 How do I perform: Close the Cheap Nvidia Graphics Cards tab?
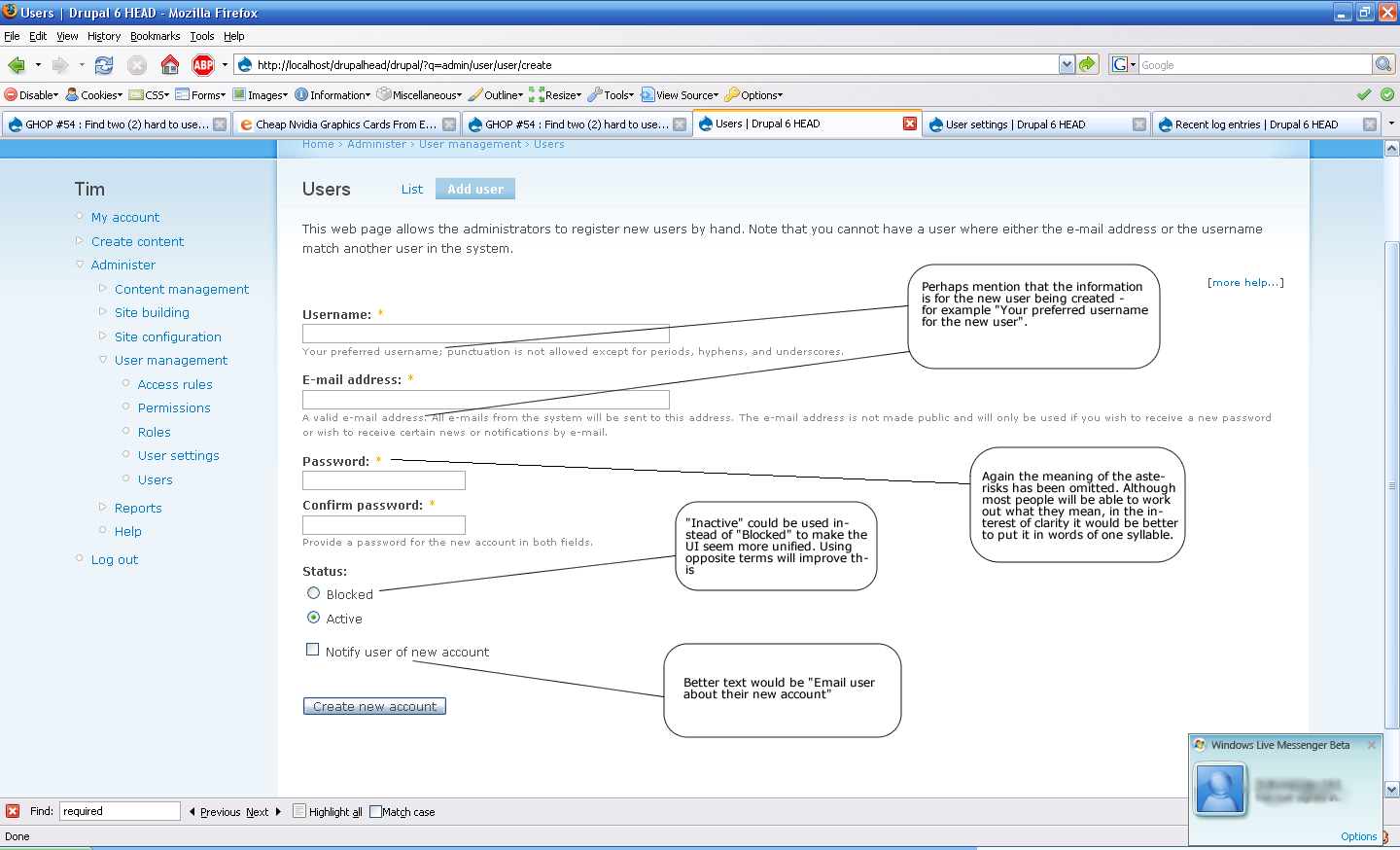click(x=449, y=124)
